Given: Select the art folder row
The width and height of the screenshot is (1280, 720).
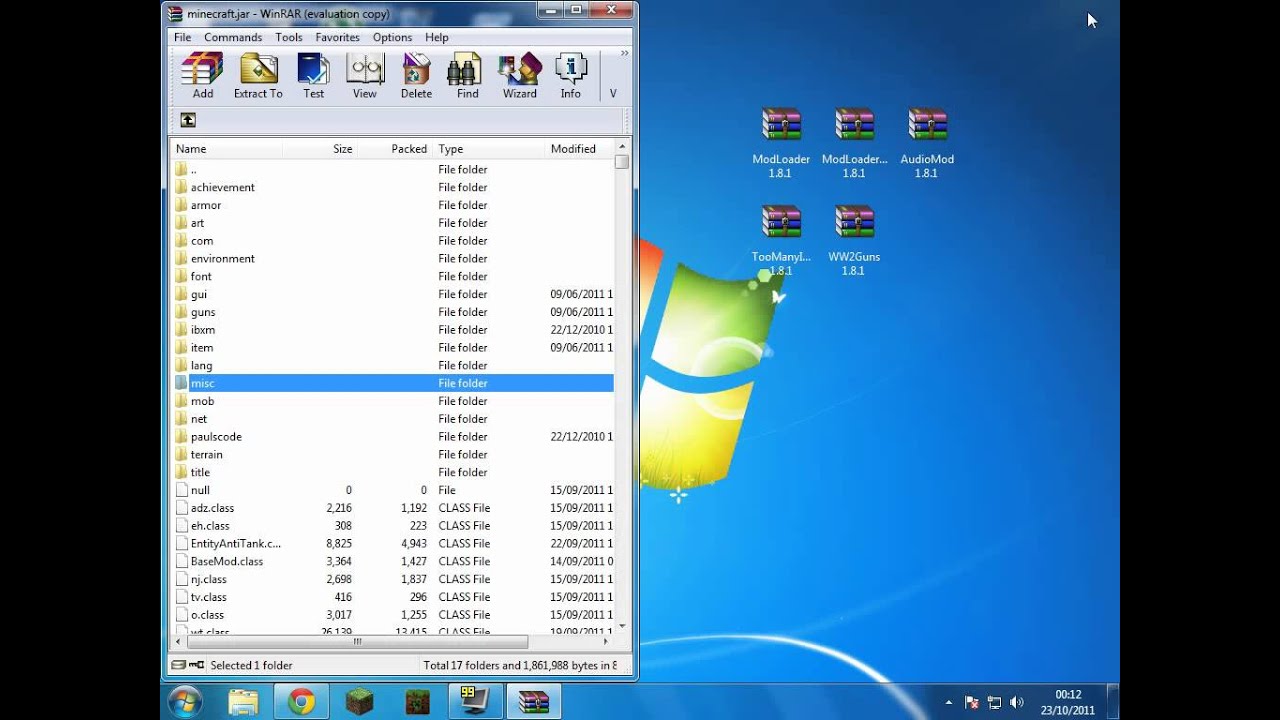Looking at the screenshot, I should pos(392,223).
